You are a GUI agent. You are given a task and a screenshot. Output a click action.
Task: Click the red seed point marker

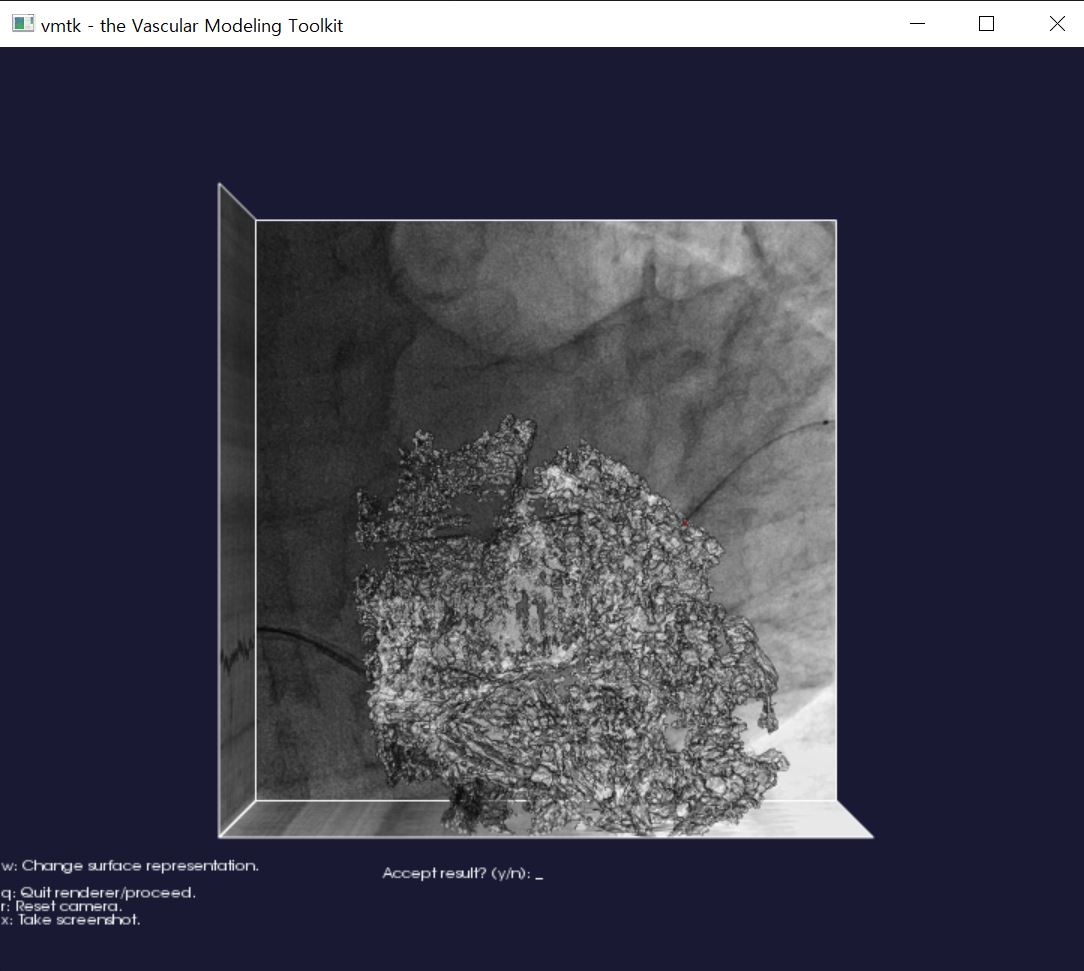685,522
